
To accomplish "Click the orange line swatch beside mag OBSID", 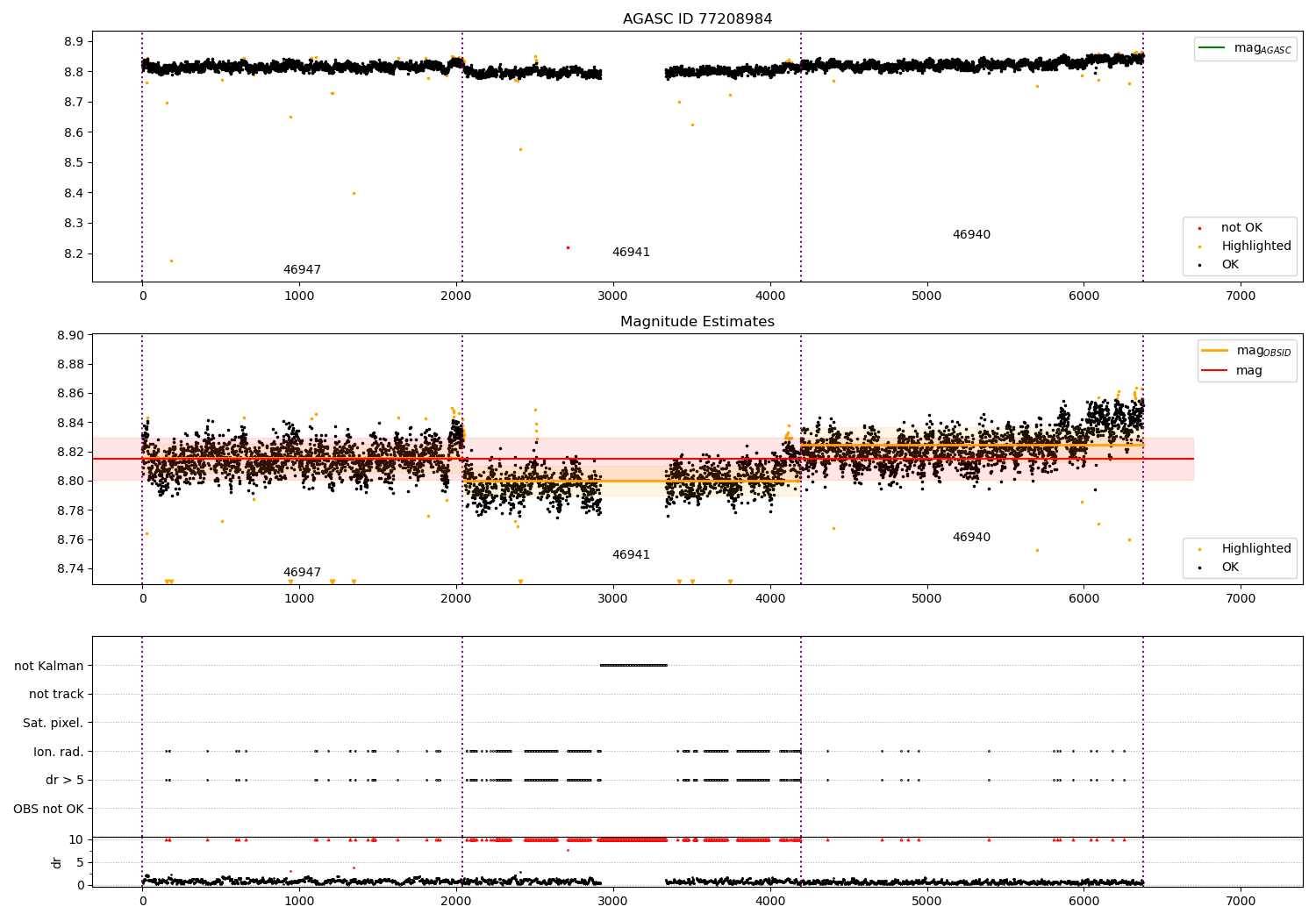I will 1214,351.
